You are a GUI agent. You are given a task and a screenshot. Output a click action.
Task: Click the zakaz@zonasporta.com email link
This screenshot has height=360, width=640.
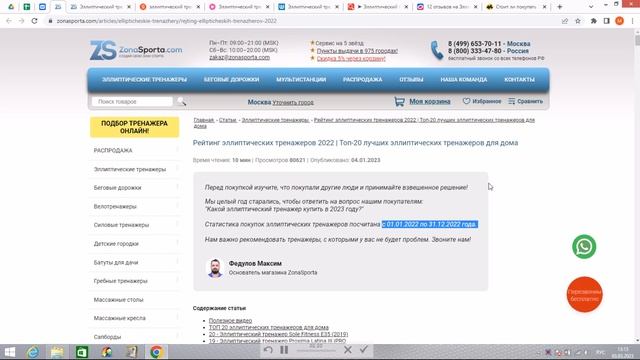click(240, 58)
